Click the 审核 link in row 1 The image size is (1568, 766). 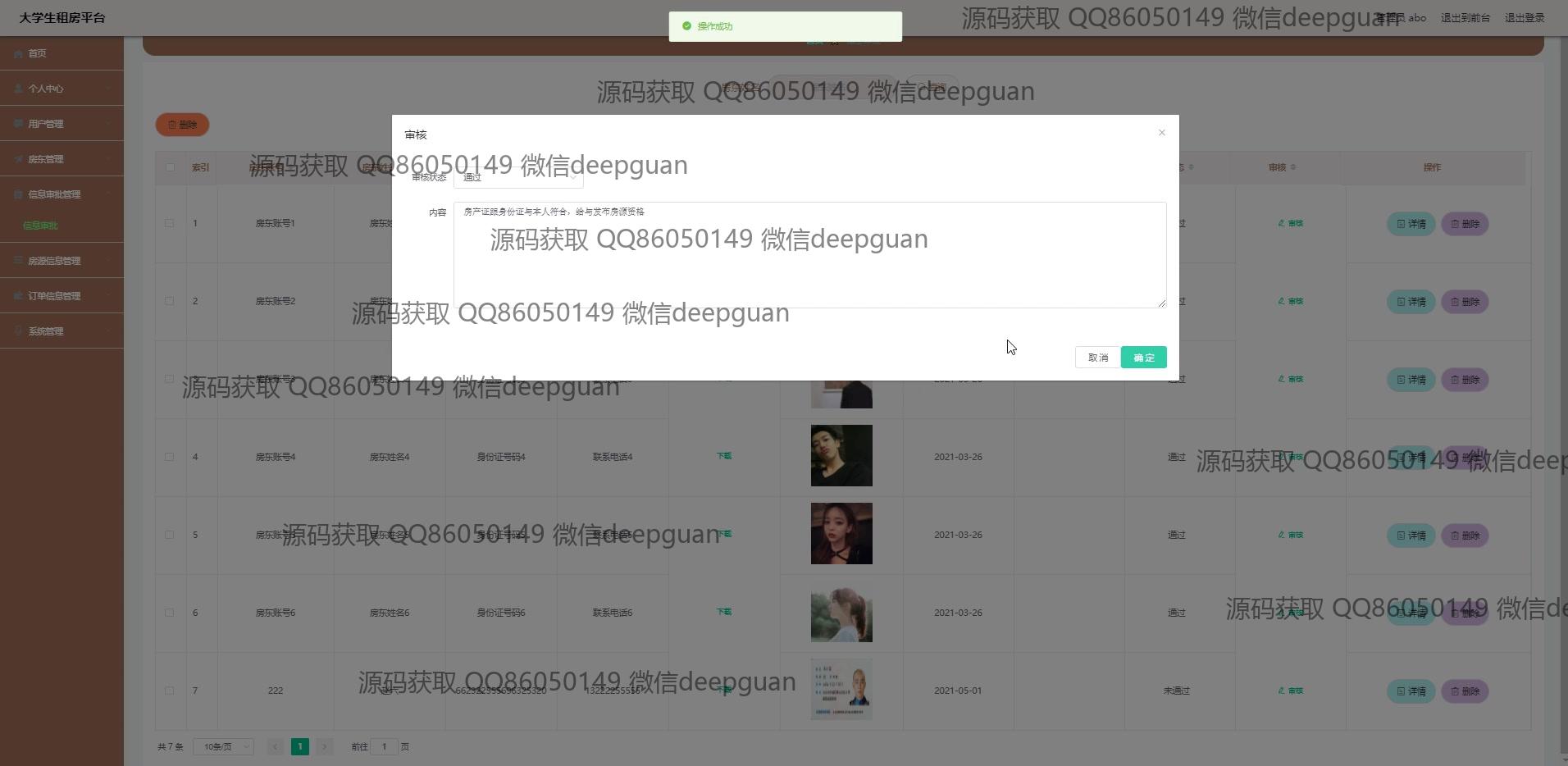pos(1291,223)
